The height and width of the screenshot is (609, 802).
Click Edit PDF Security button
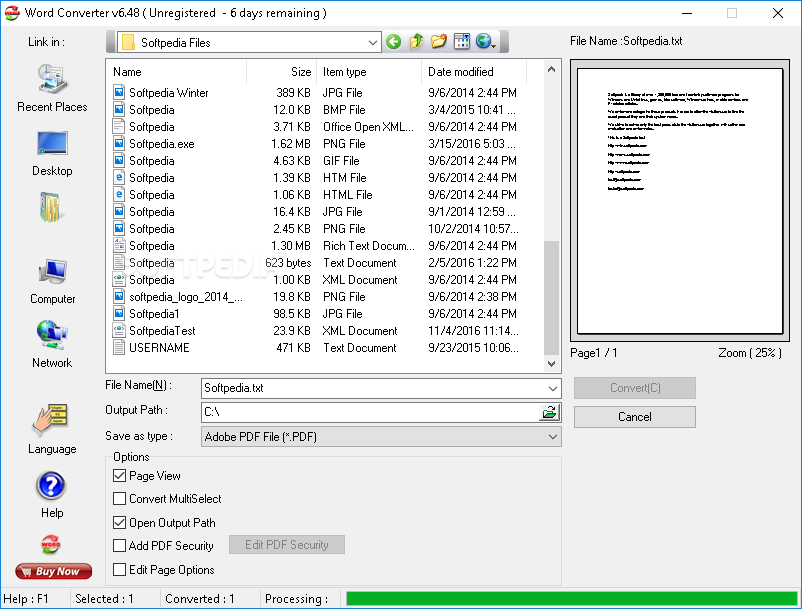pos(287,545)
